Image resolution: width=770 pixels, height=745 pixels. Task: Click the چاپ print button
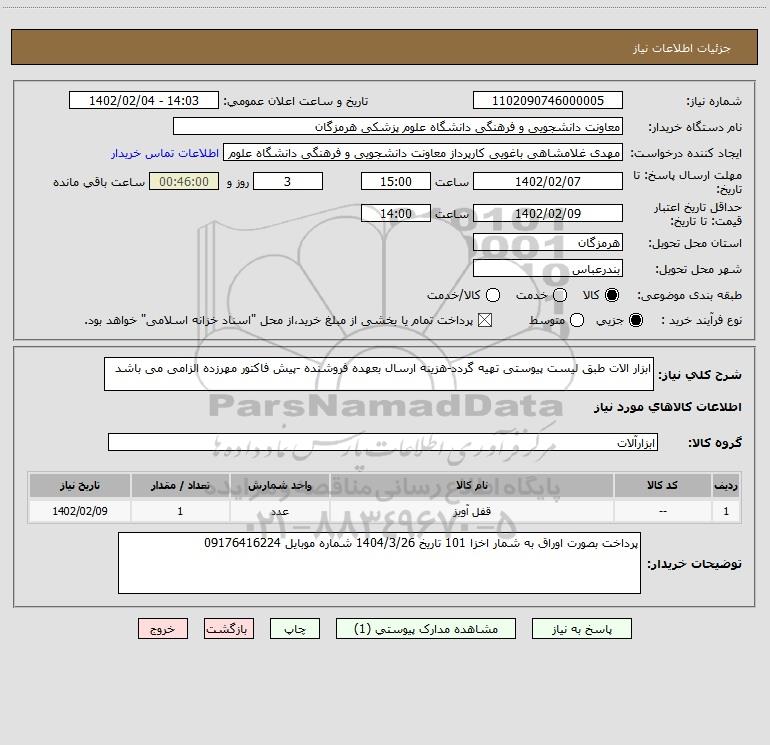point(295,629)
